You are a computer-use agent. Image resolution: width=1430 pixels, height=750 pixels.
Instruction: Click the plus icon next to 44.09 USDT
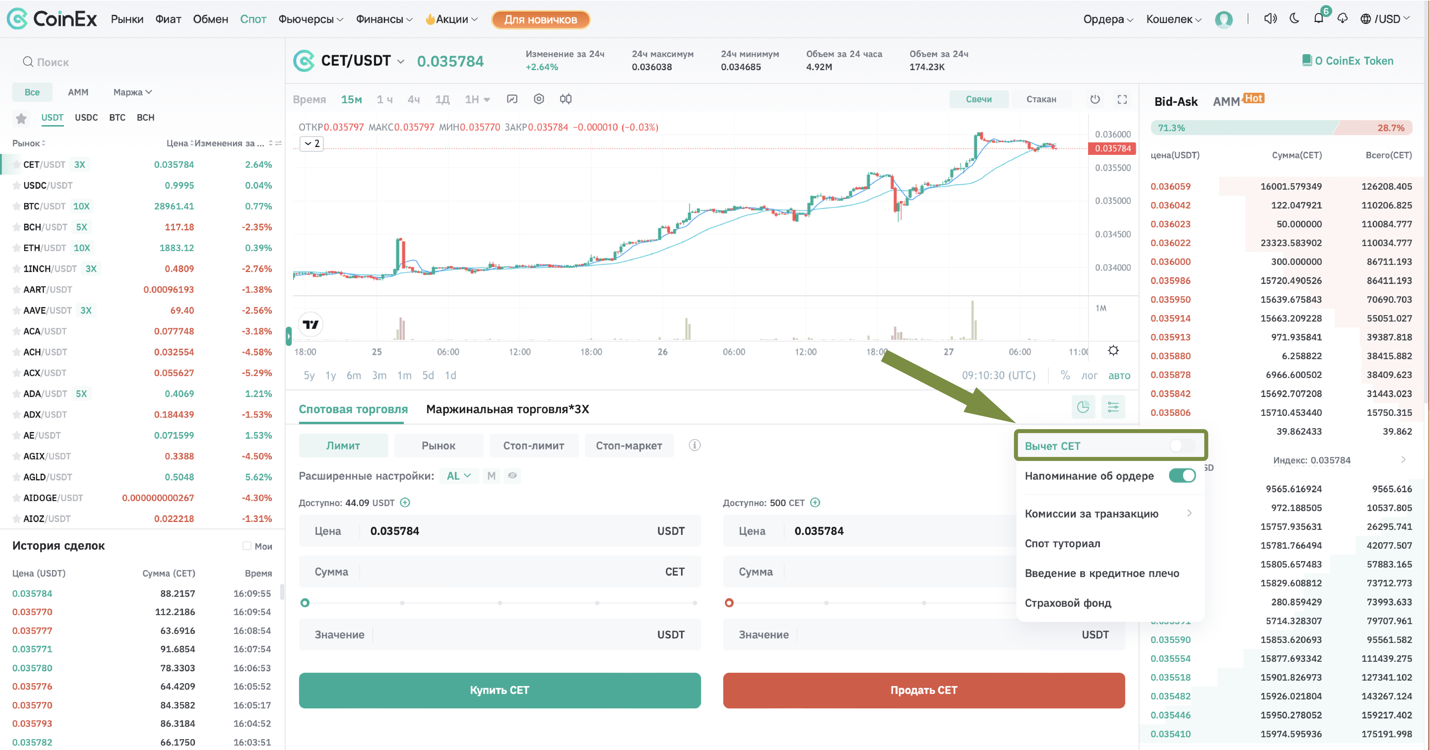[405, 503]
